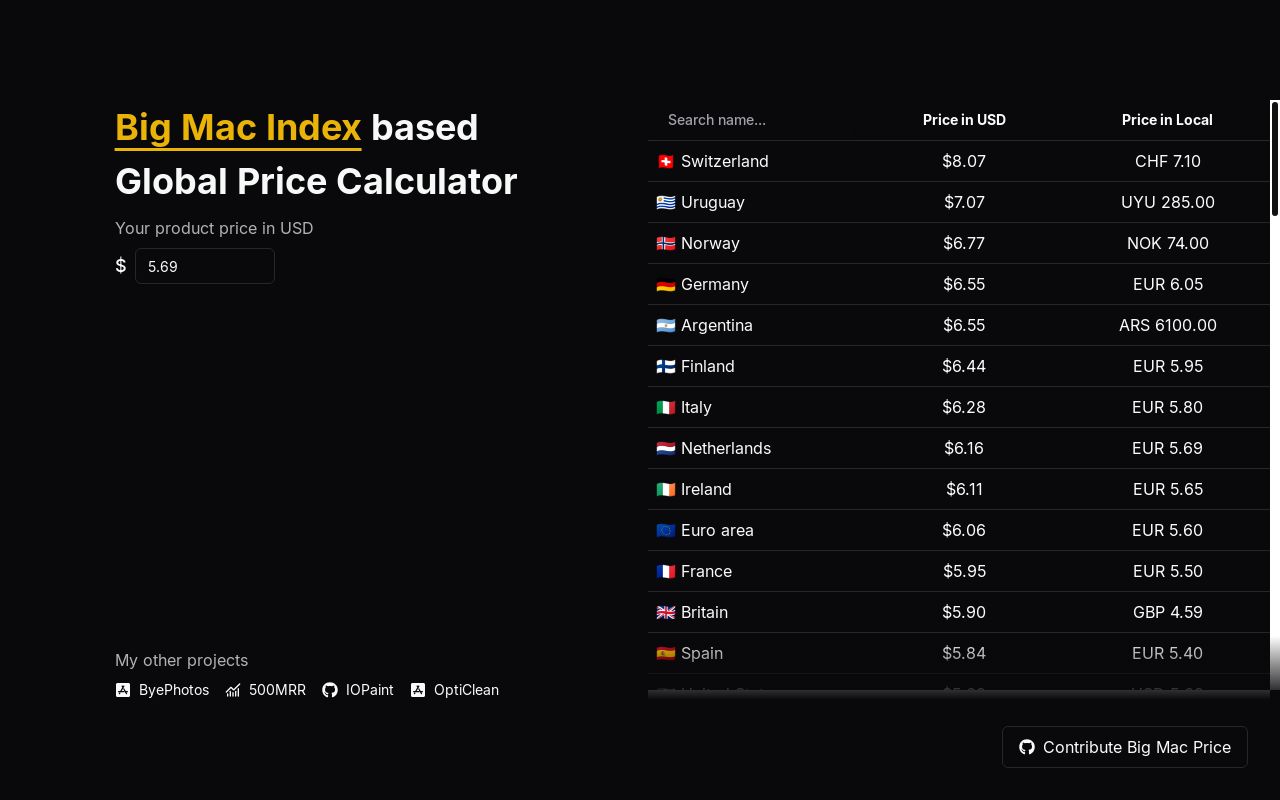Click the Argentina flag icon
The image size is (1280, 800).
click(666, 325)
